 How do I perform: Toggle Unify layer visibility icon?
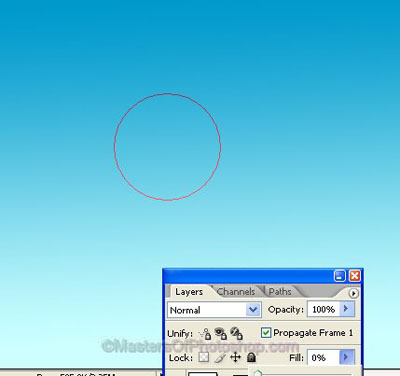click(x=220, y=333)
